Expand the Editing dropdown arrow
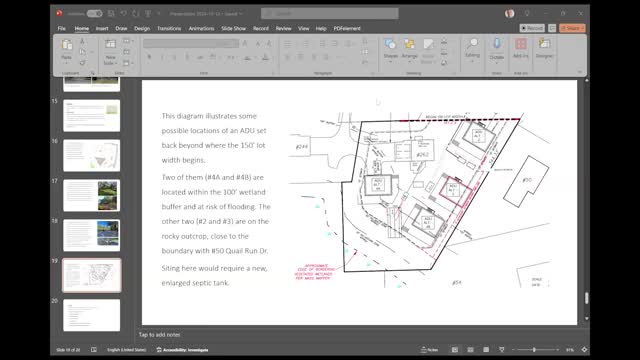 472,61
